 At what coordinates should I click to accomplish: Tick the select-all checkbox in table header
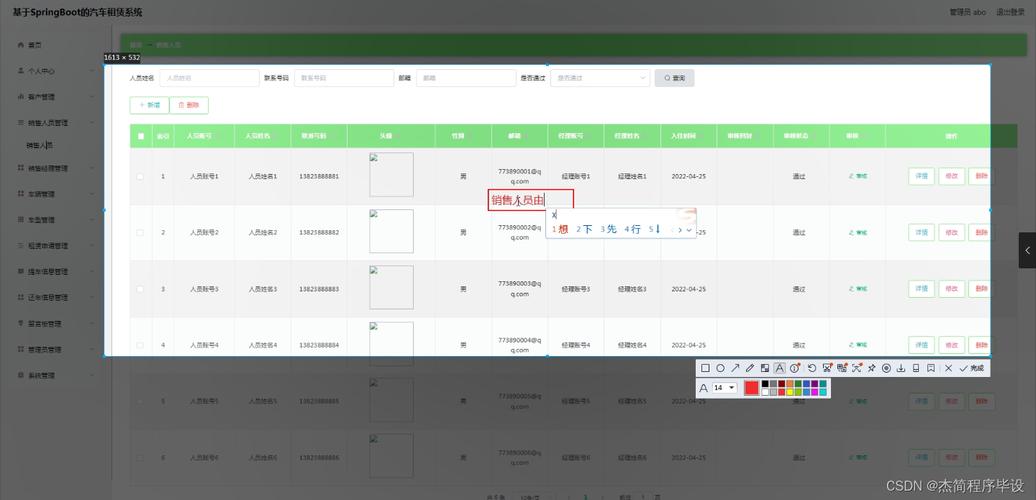pos(141,136)
